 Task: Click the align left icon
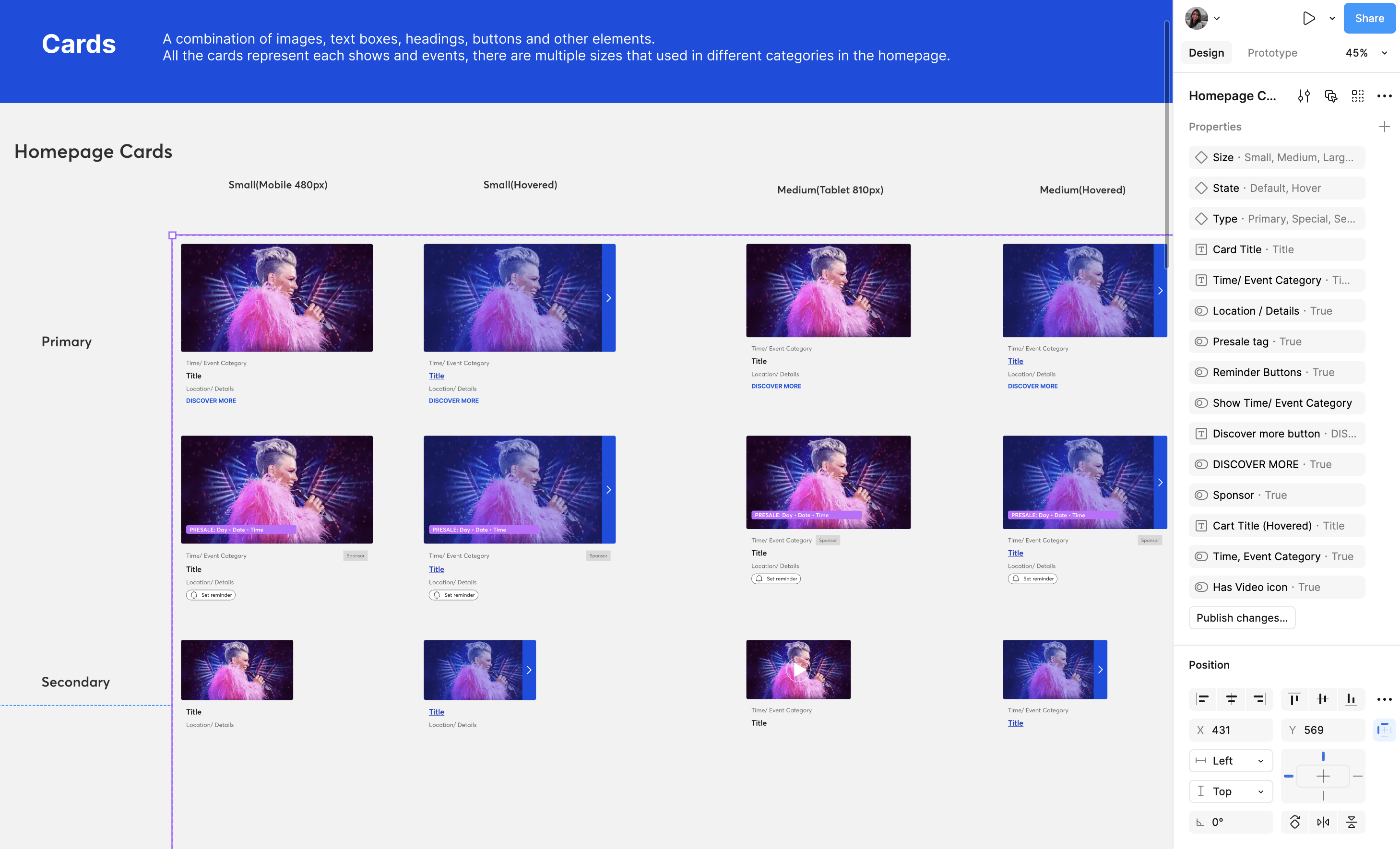(x=1202, y=699)
